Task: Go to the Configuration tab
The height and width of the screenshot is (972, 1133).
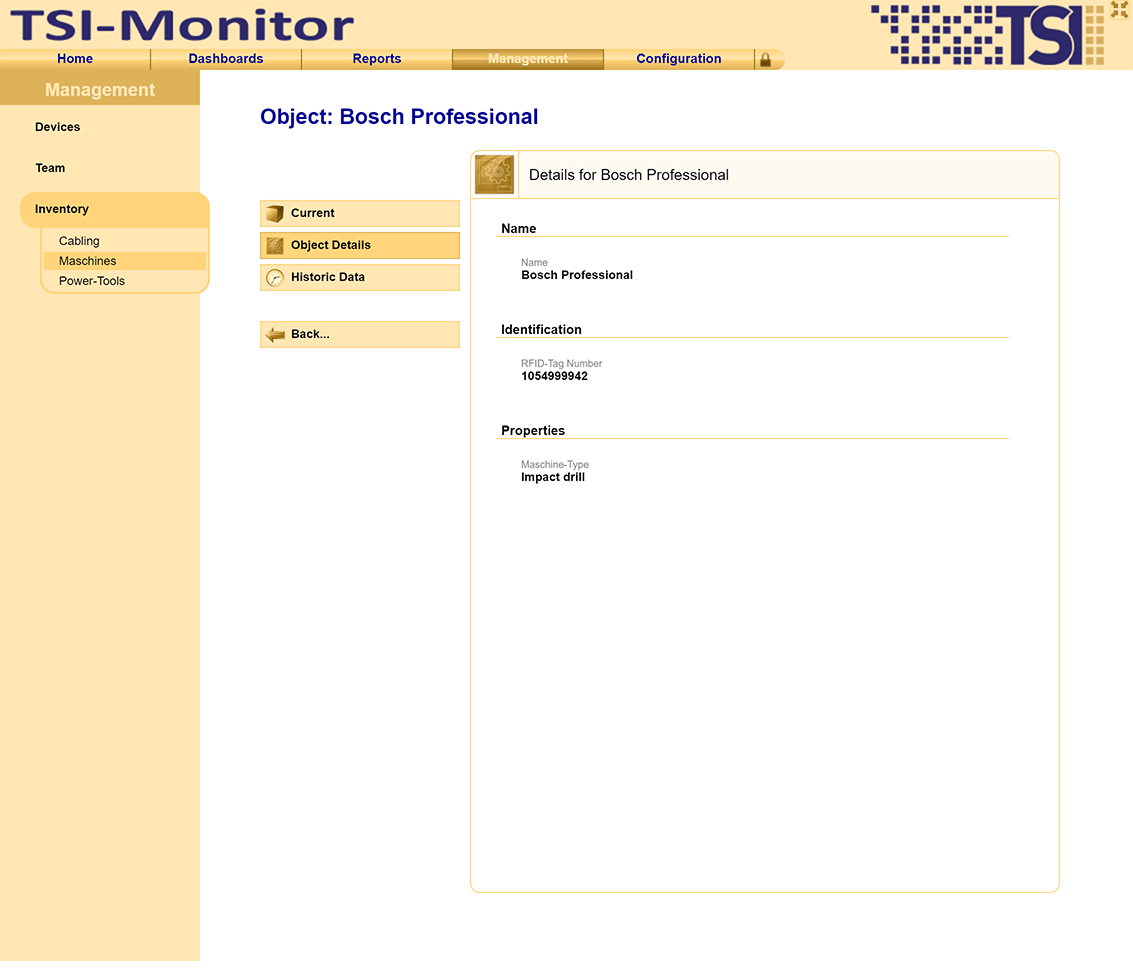Action: [679, 59]
